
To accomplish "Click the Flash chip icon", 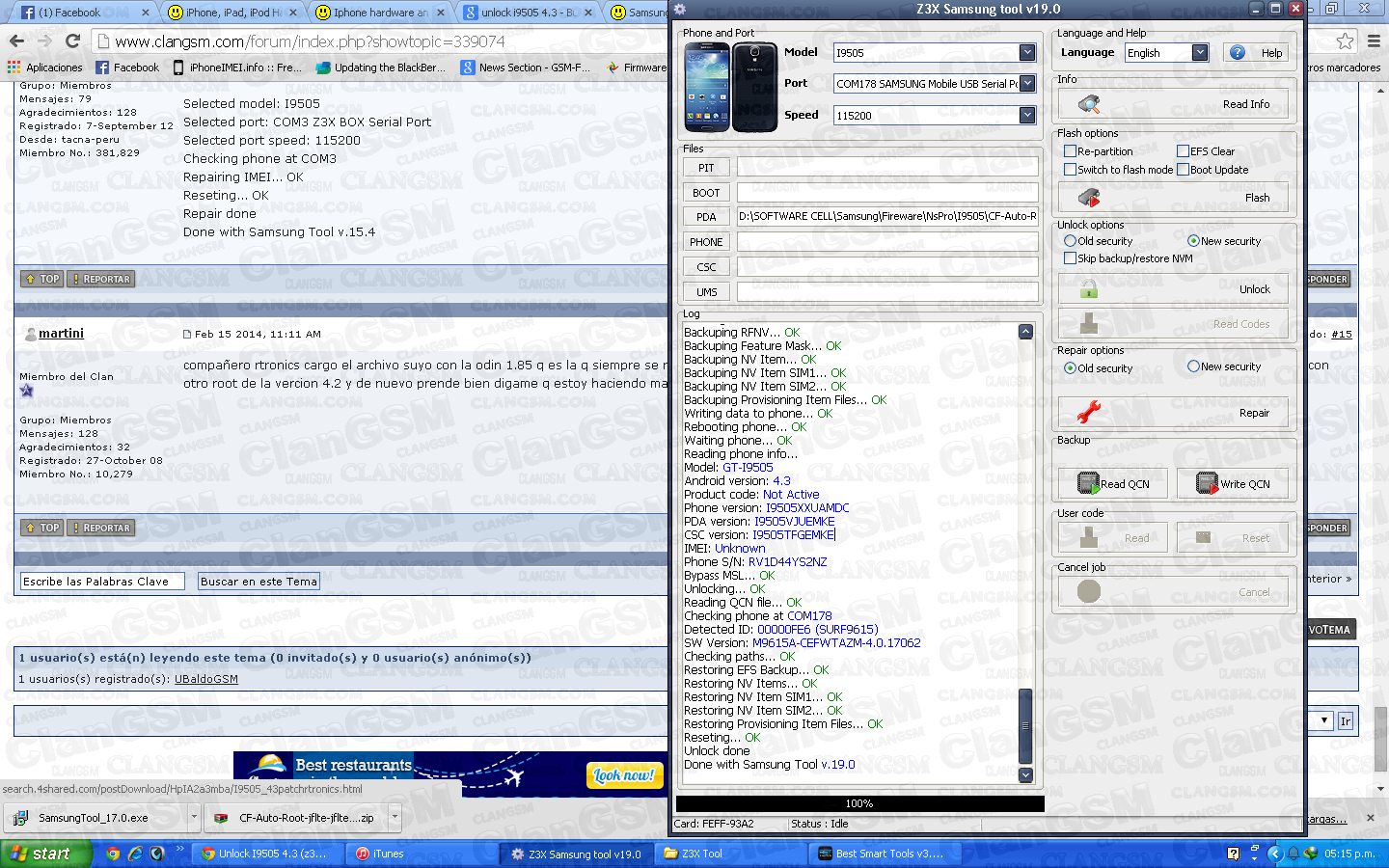I will tap(1089, 198).
